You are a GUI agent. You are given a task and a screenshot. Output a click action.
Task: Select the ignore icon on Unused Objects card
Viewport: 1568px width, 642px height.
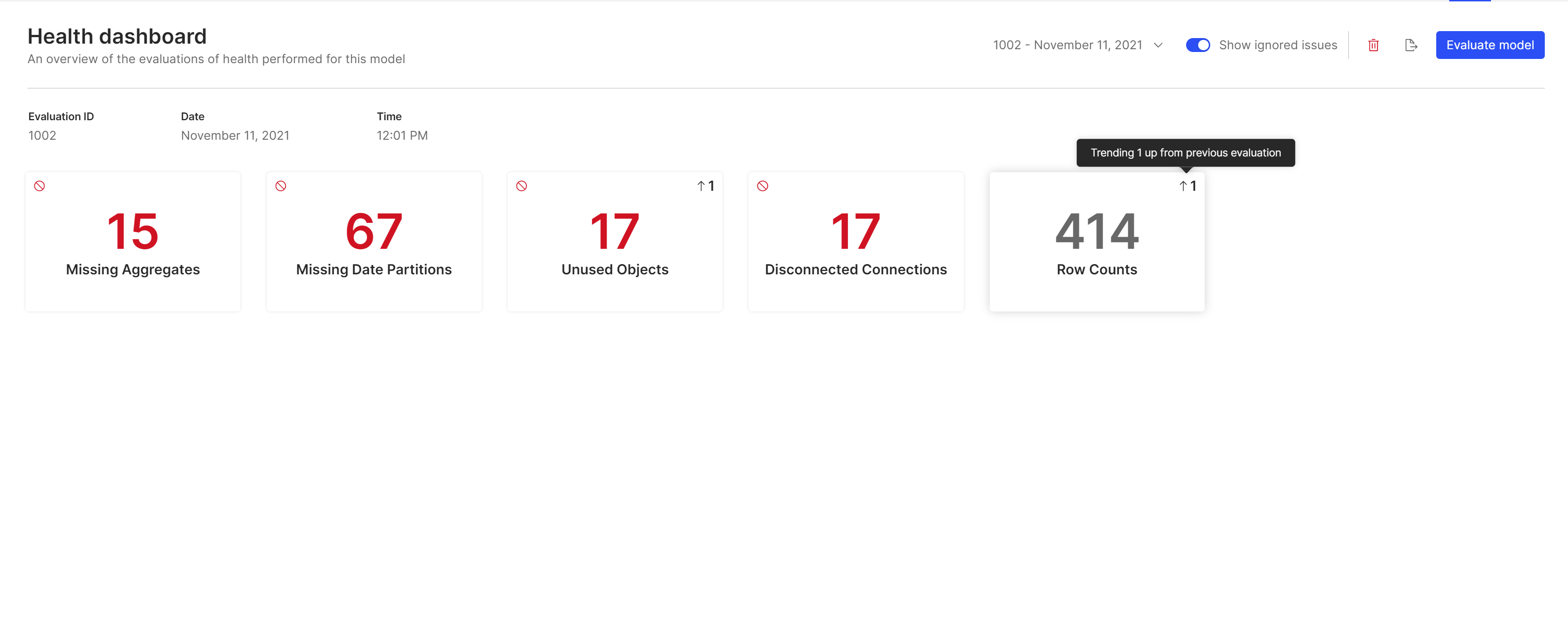click(x=522, y=186)
